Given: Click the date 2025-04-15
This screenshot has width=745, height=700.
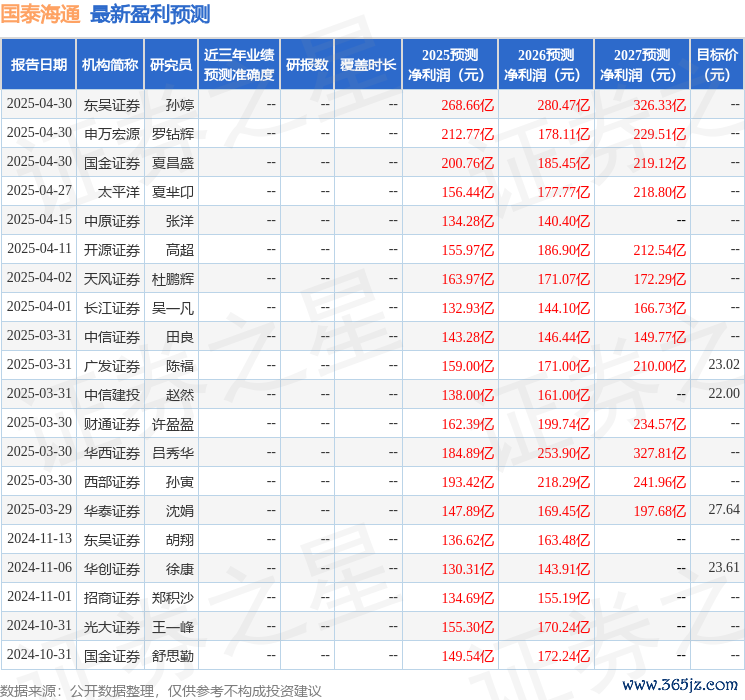Looking at the screenshot, I should point(39,220).
